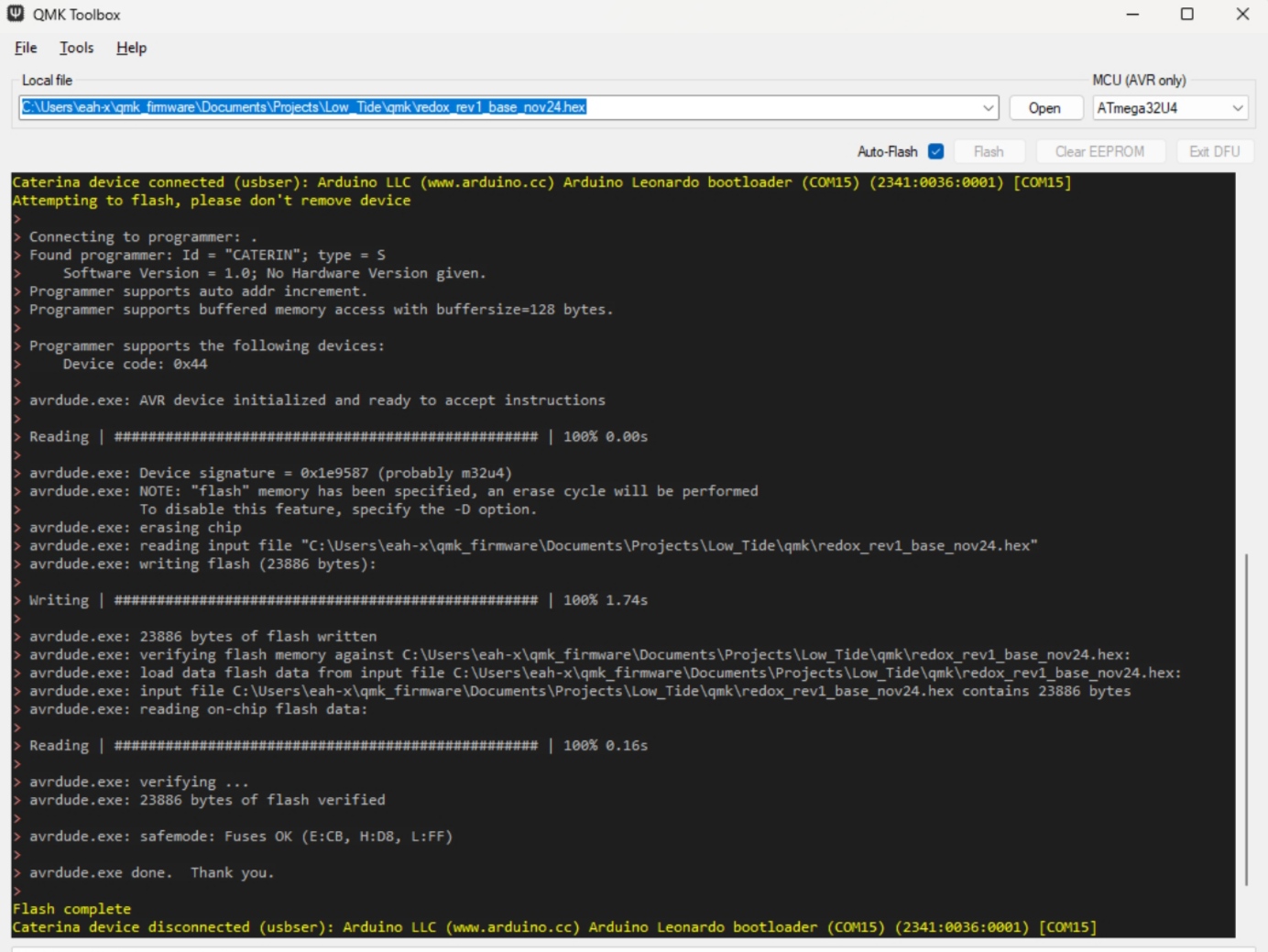Open the File menu

click(x=26, y=48)
